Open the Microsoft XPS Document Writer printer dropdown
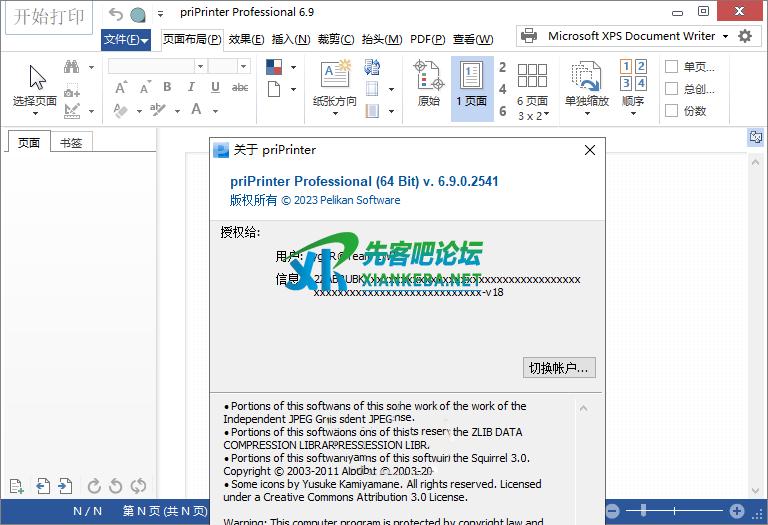 point(632,36)
